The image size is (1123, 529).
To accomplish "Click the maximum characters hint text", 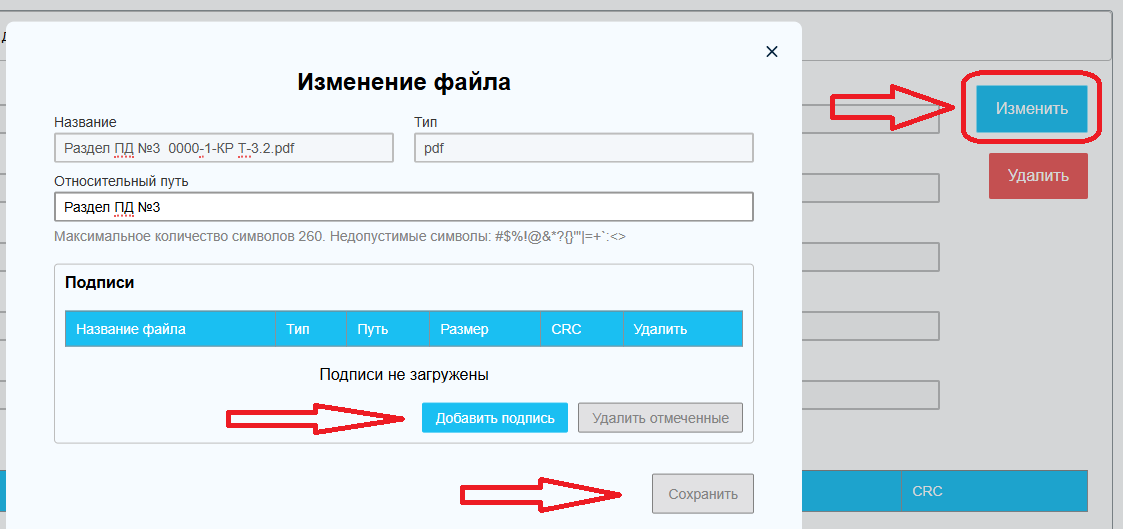I will pos(340,237).
